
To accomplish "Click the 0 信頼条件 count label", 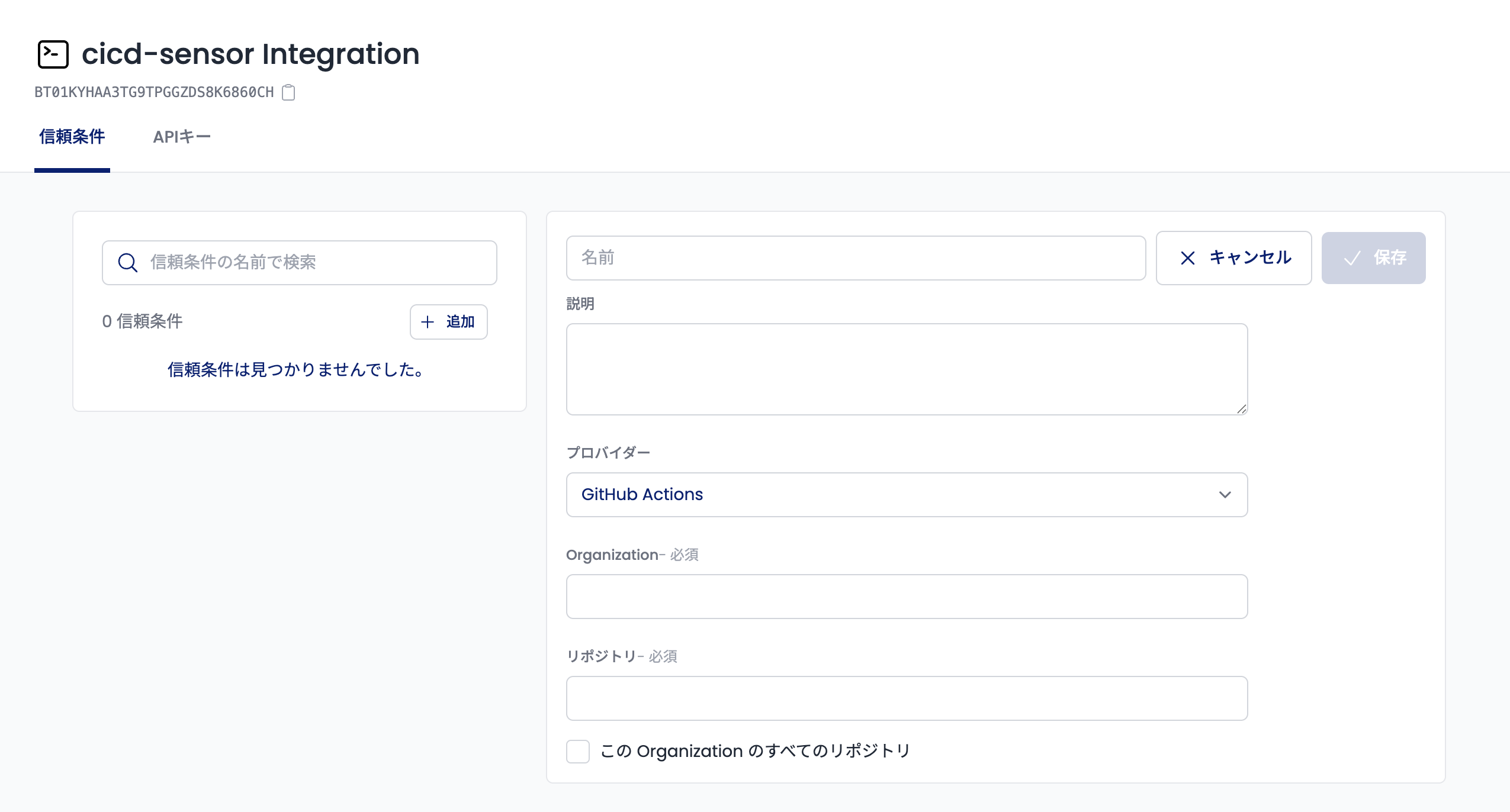I will (x=142, y=321).
